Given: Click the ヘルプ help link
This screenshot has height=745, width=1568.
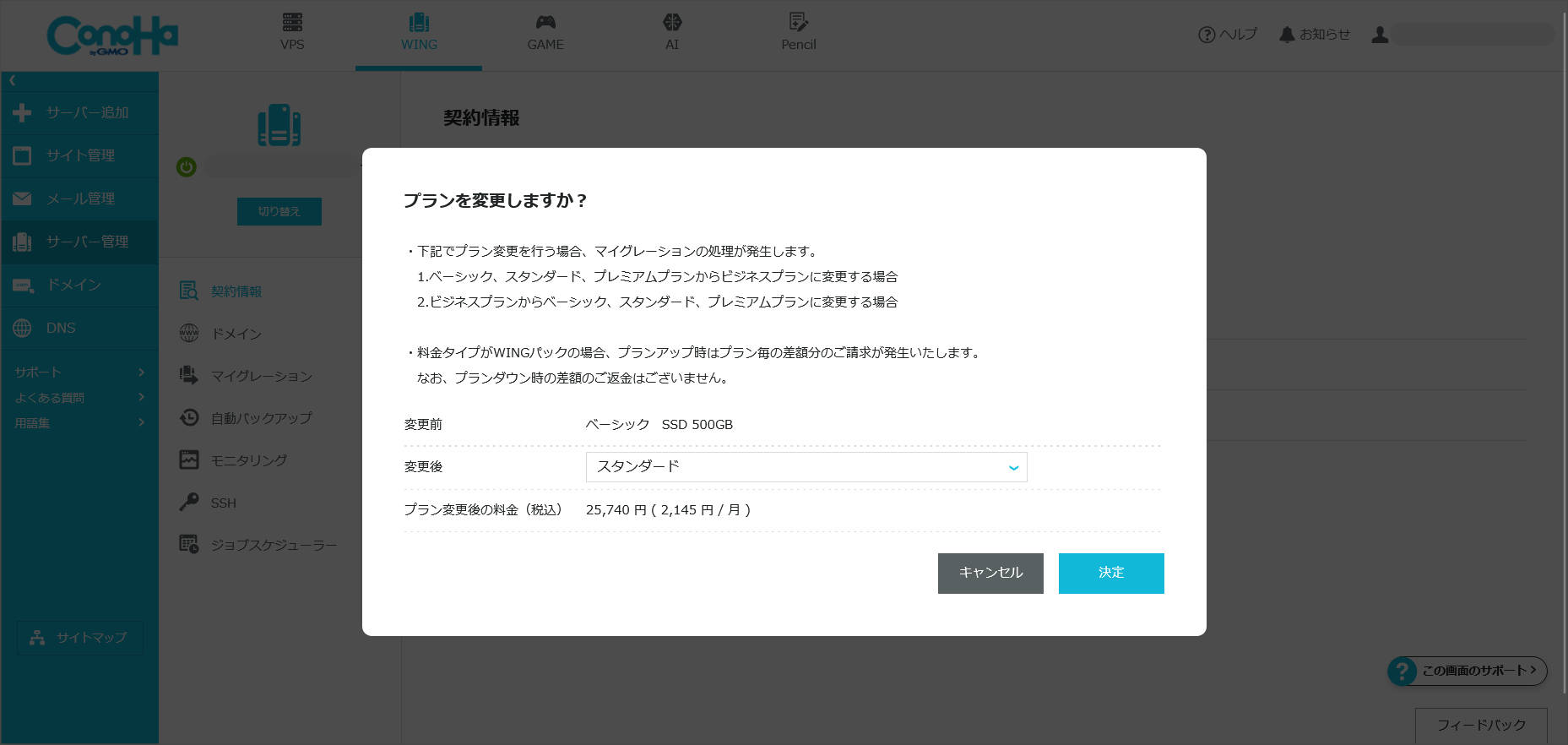Looking at the screenshot, I should (x=1227, y=35).
